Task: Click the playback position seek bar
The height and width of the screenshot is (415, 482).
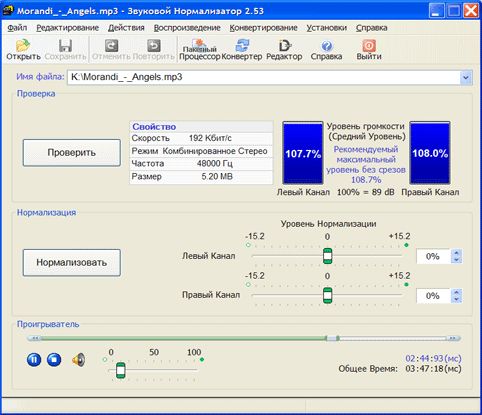Action: tap(244, 338)
